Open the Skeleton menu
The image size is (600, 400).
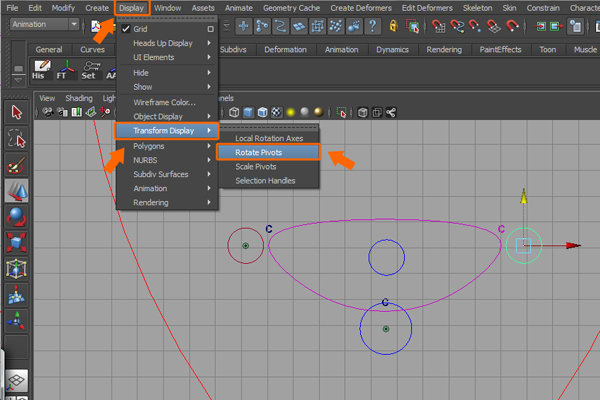pos(477,8)
